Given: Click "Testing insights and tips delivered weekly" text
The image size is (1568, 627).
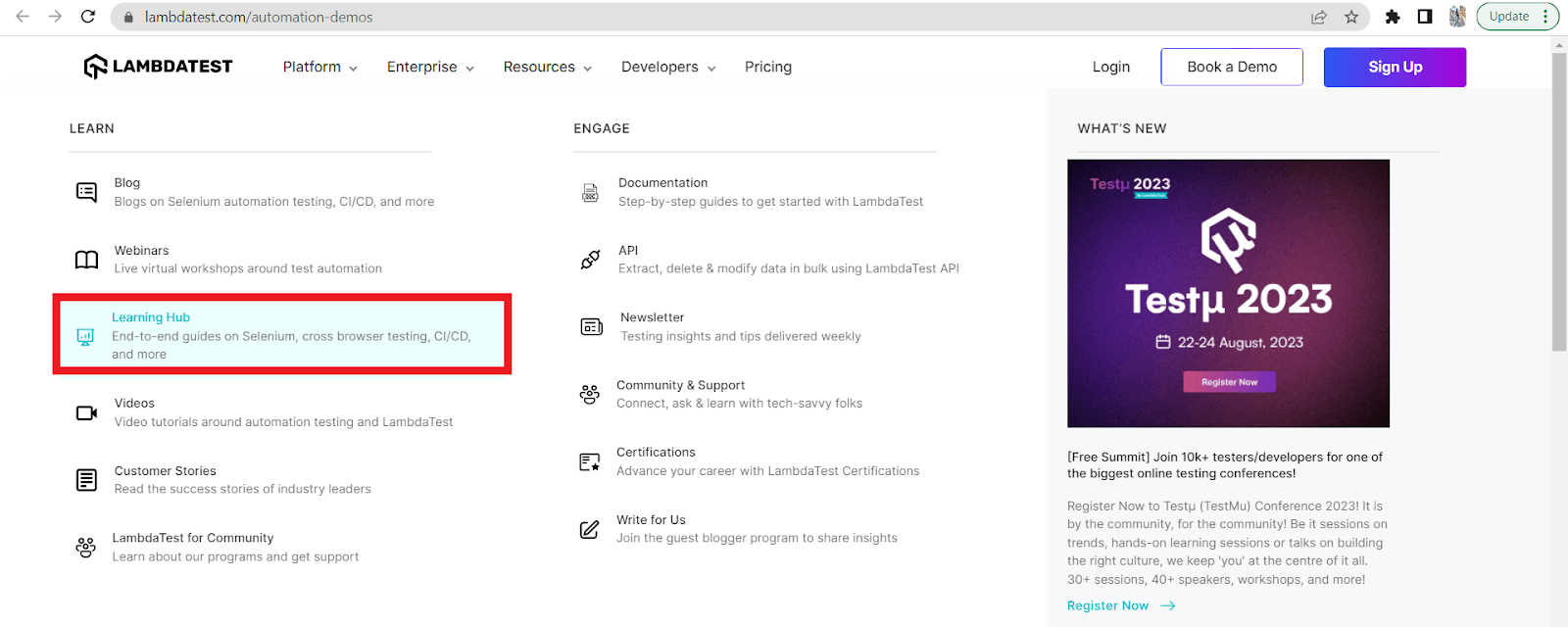Looking at the screenshot, I should (741, 336).
